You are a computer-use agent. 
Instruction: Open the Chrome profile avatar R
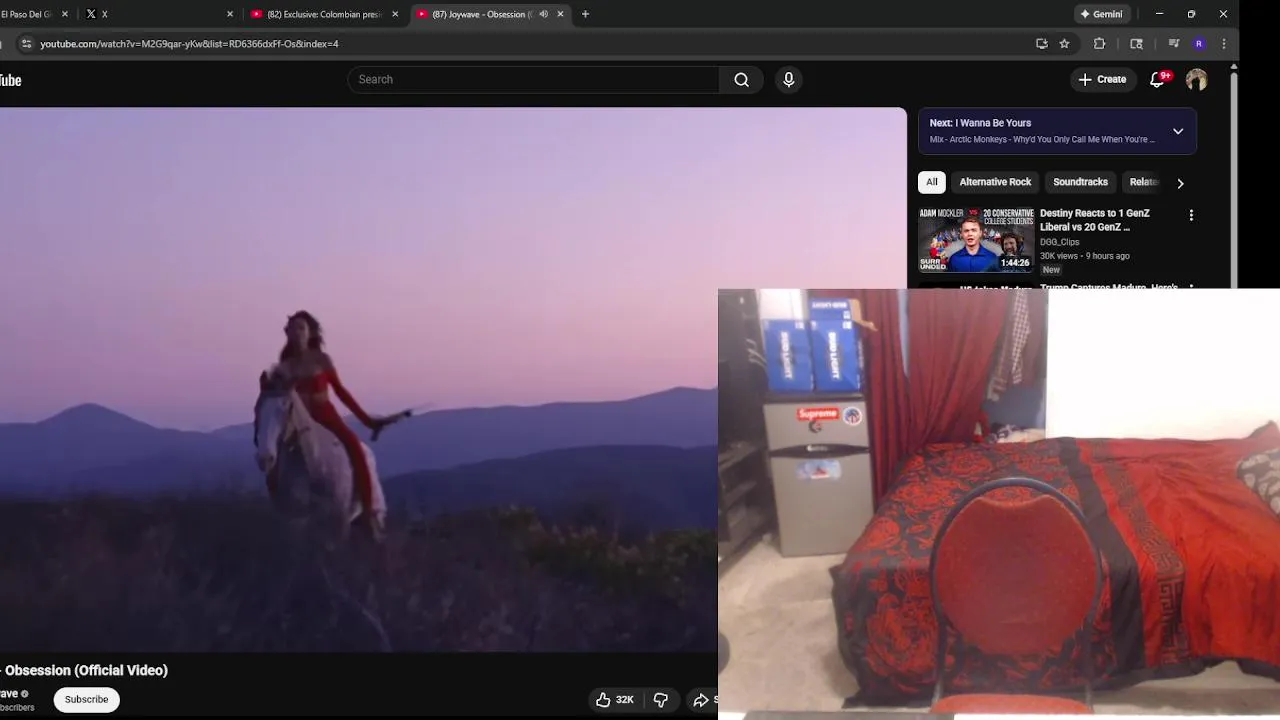click(x=1199, y=44)
